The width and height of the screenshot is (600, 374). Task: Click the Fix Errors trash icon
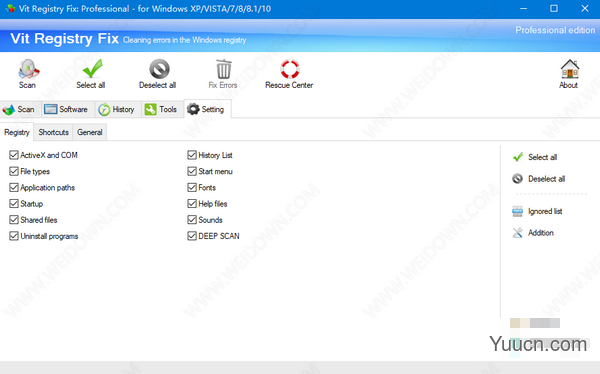[223, 74]
